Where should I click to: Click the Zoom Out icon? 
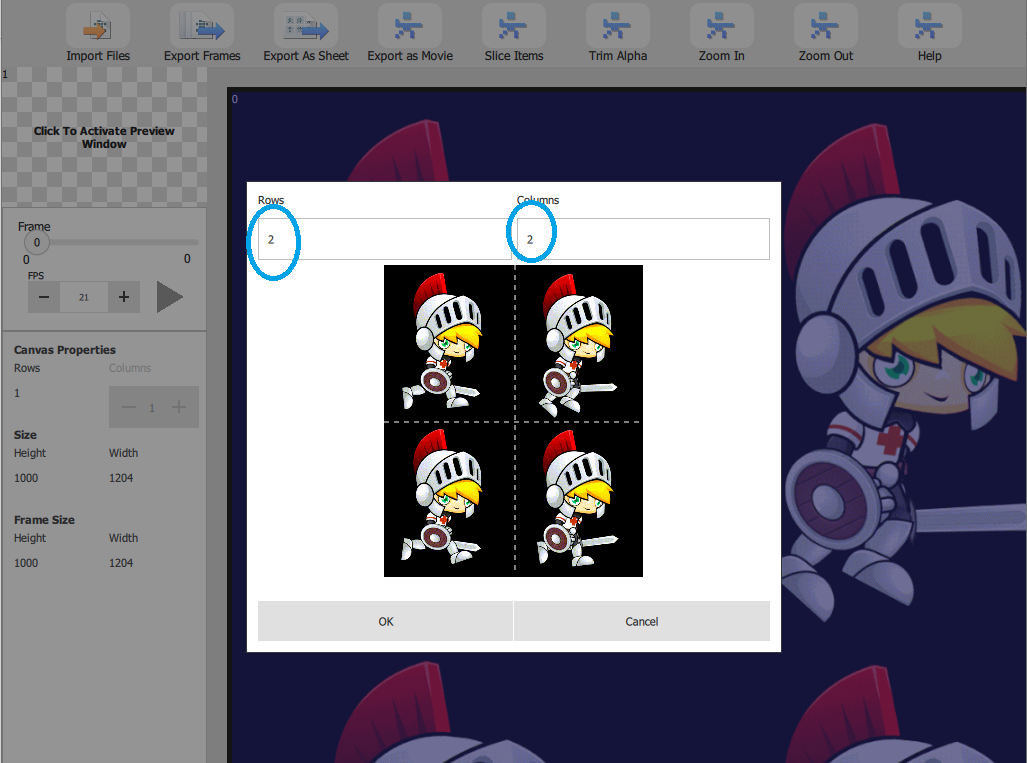tap(826, 27)
